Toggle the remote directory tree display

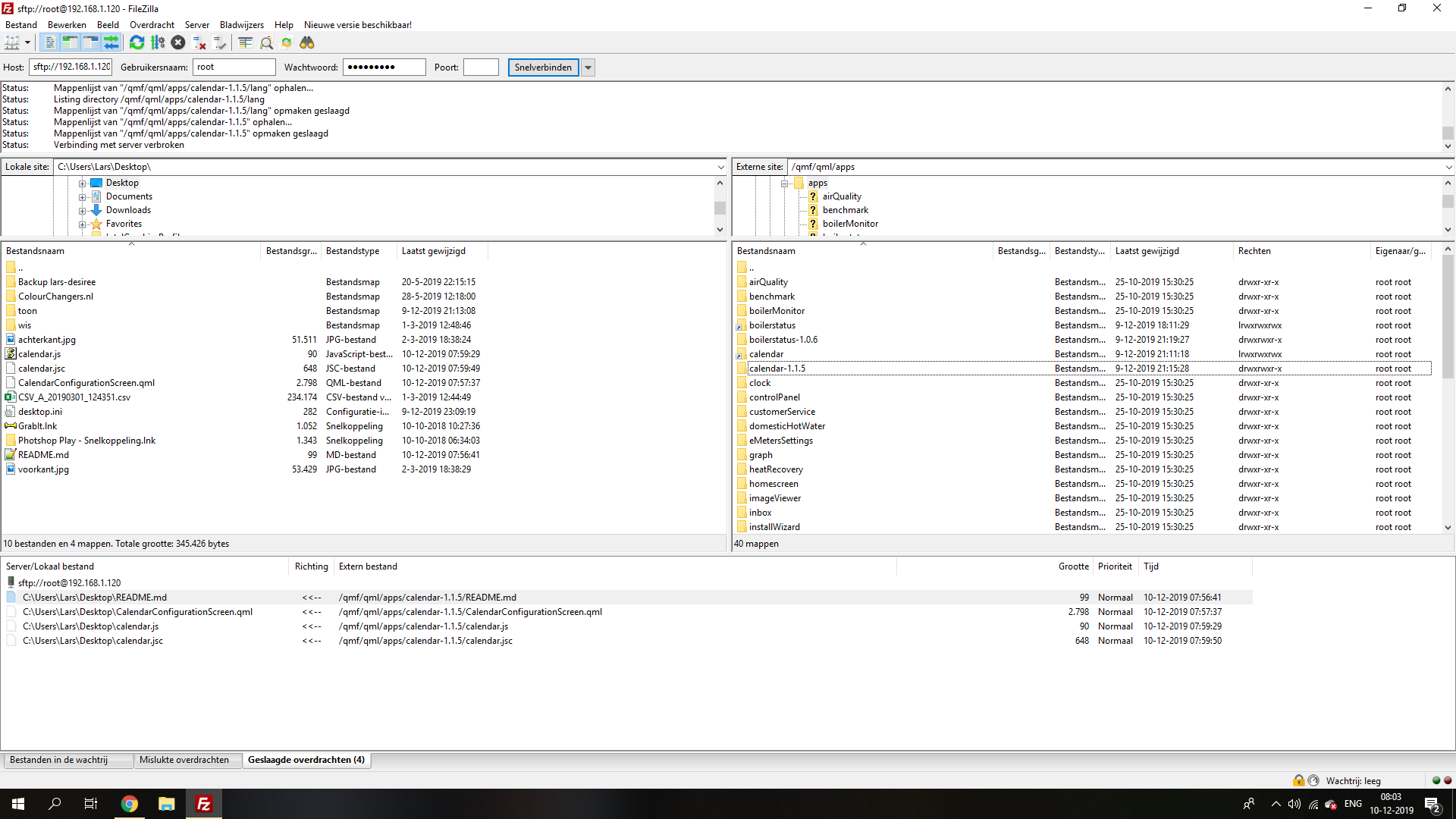[90, 42]
